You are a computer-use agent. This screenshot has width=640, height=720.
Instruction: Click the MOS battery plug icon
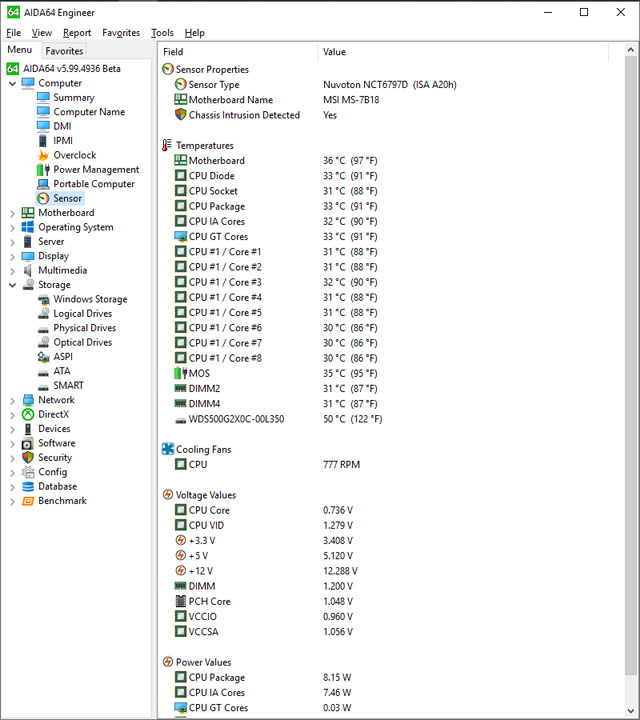tap(180, 373)
